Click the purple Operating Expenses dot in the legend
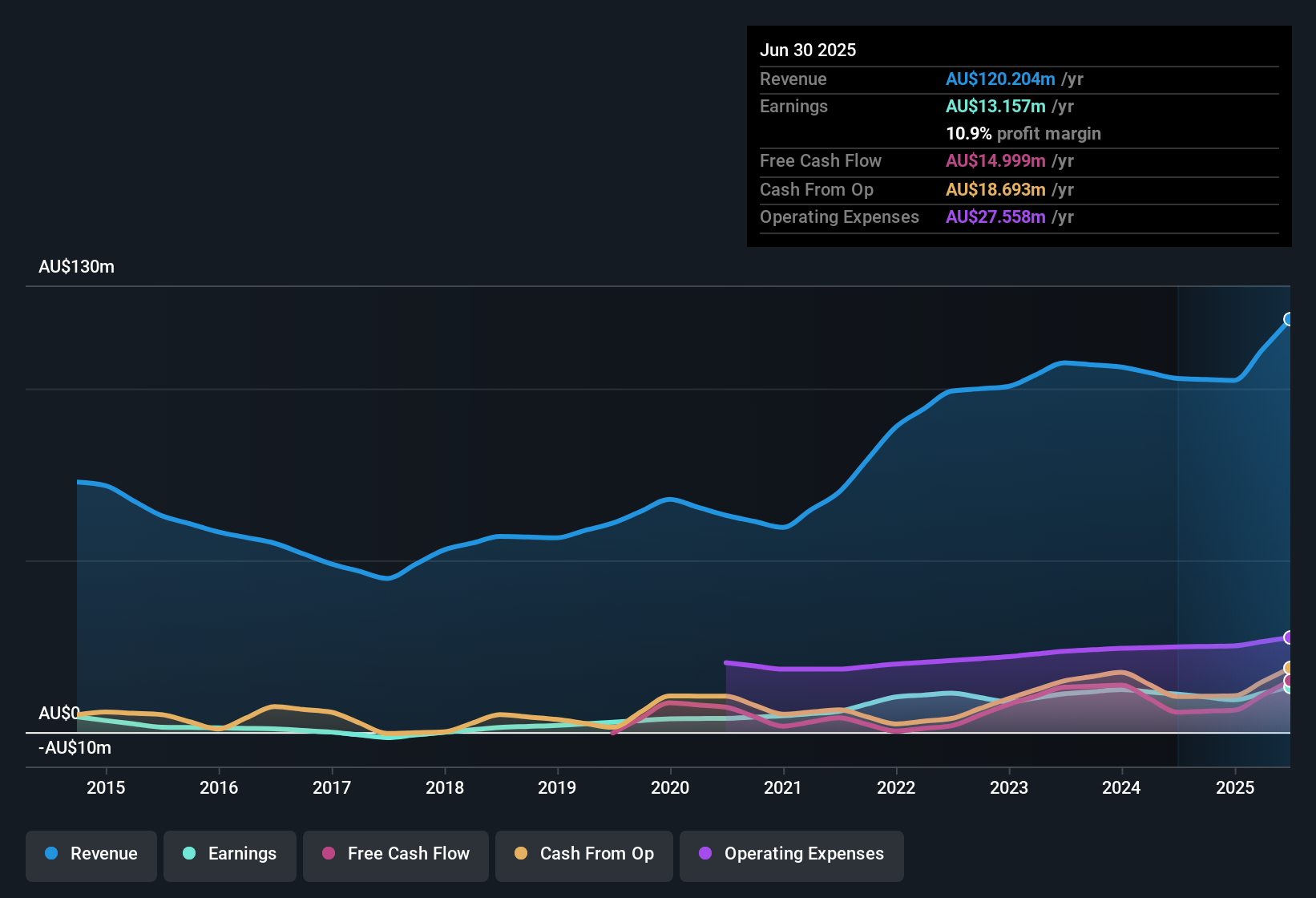This screenshot has width=1316, height=898. [706, 854]
